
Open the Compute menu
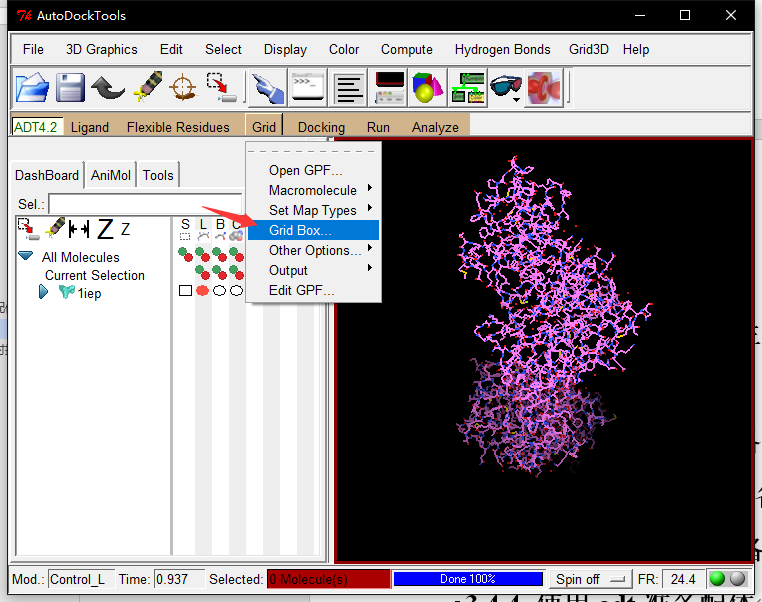[407, 50]
